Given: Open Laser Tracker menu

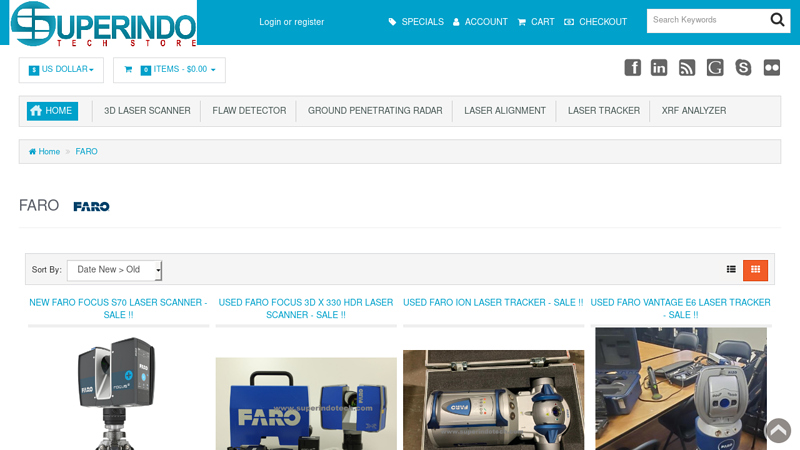Looking at the screenshot, I should tap(604, 111).
